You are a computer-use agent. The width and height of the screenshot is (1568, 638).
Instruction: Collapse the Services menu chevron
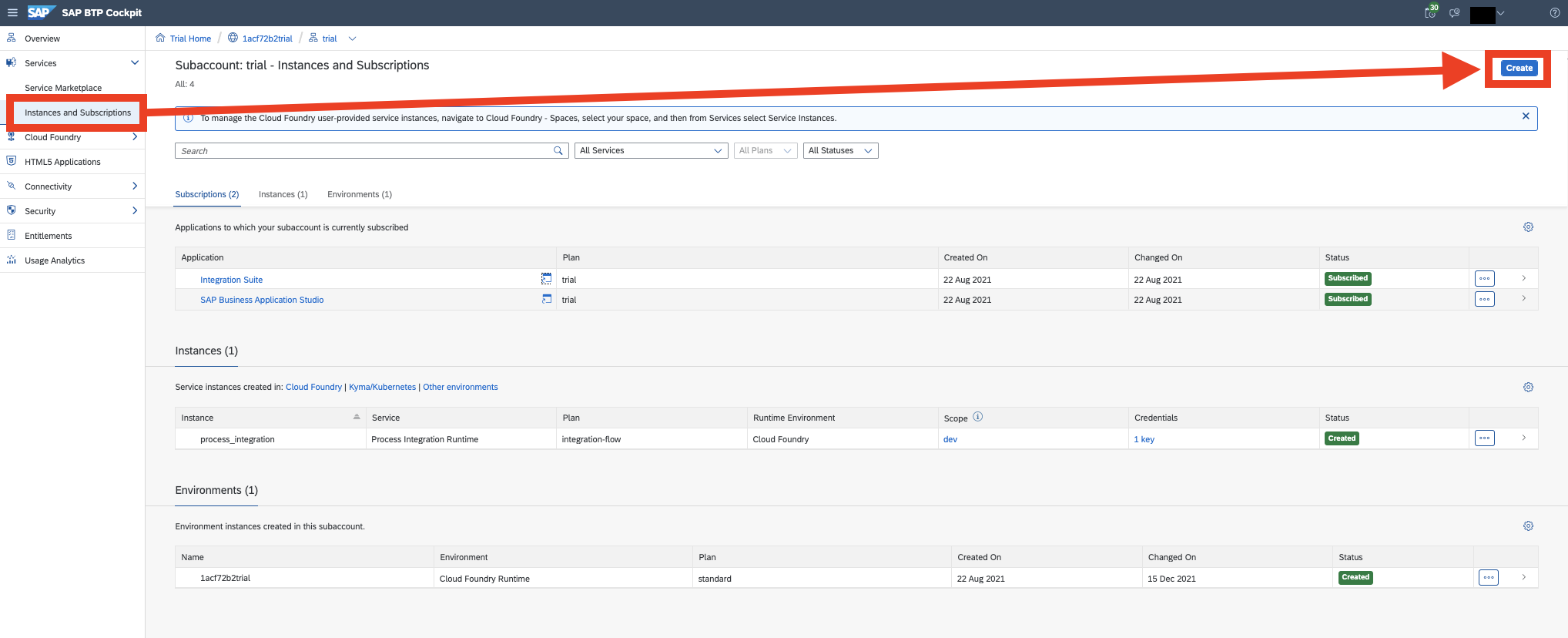135,62
